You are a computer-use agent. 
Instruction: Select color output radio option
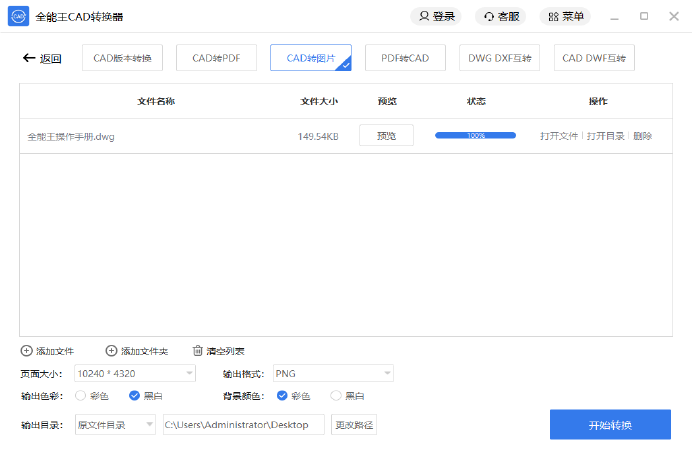click(81, 396)
